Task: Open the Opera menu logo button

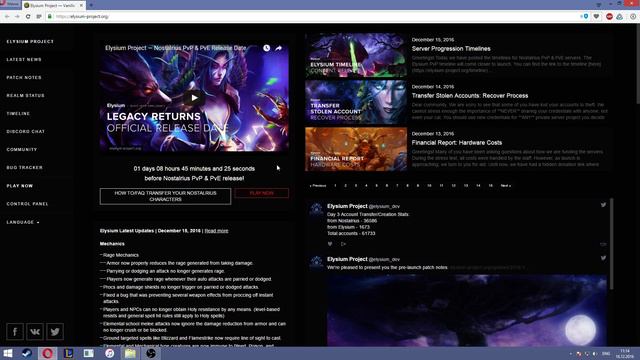Action: tap(10, 4)
